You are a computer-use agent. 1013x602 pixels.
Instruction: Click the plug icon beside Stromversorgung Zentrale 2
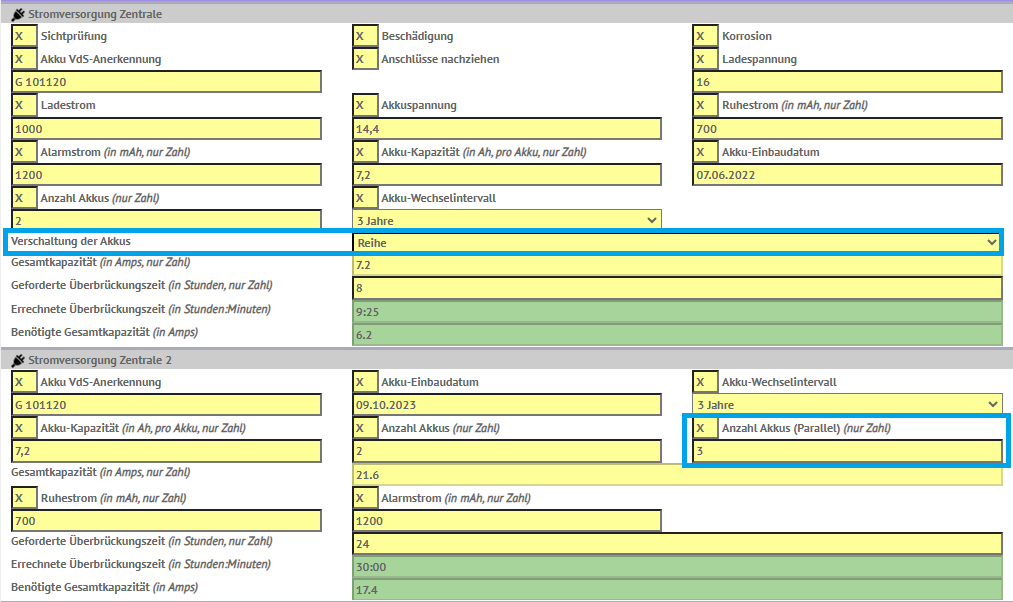point(18,360)
